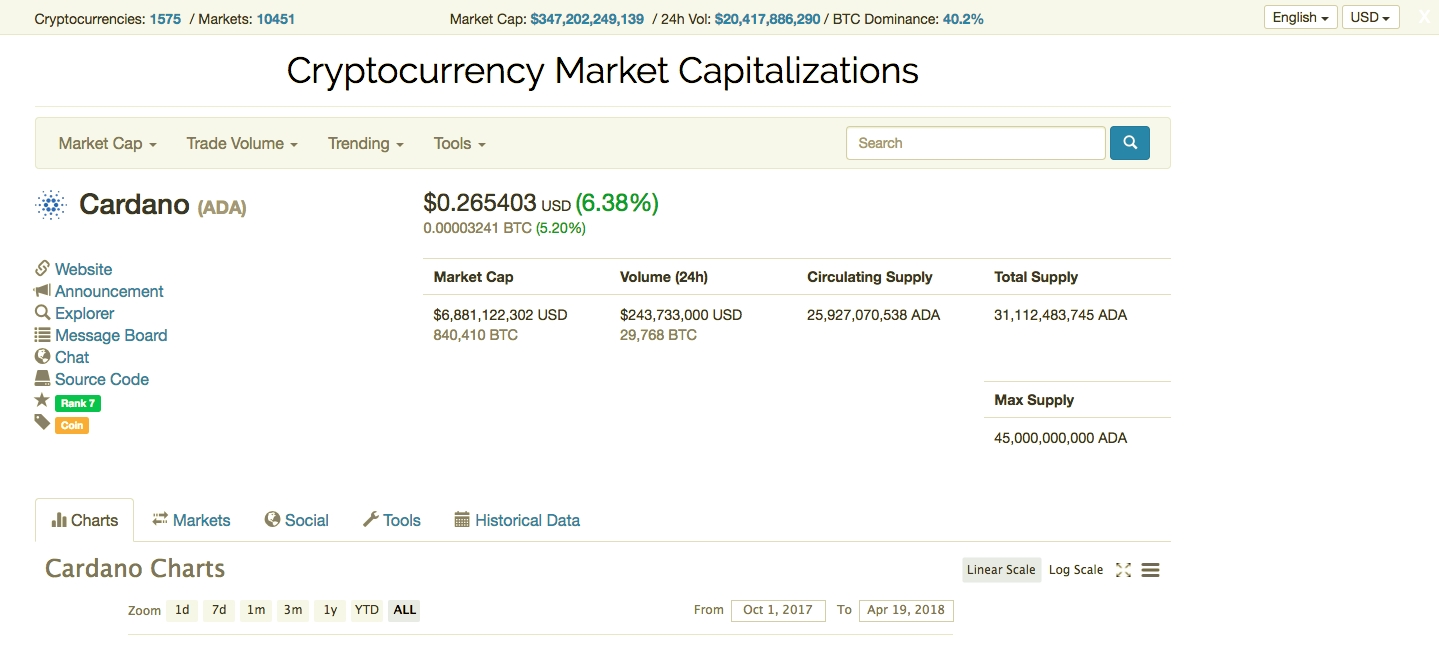Open the Market Cap dropdown menu

[108, 143]
